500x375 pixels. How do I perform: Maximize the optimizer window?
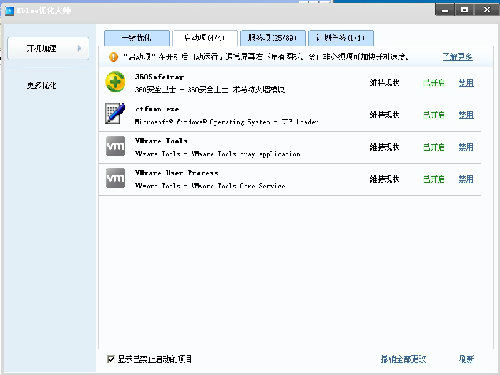[x=464, y=10]
